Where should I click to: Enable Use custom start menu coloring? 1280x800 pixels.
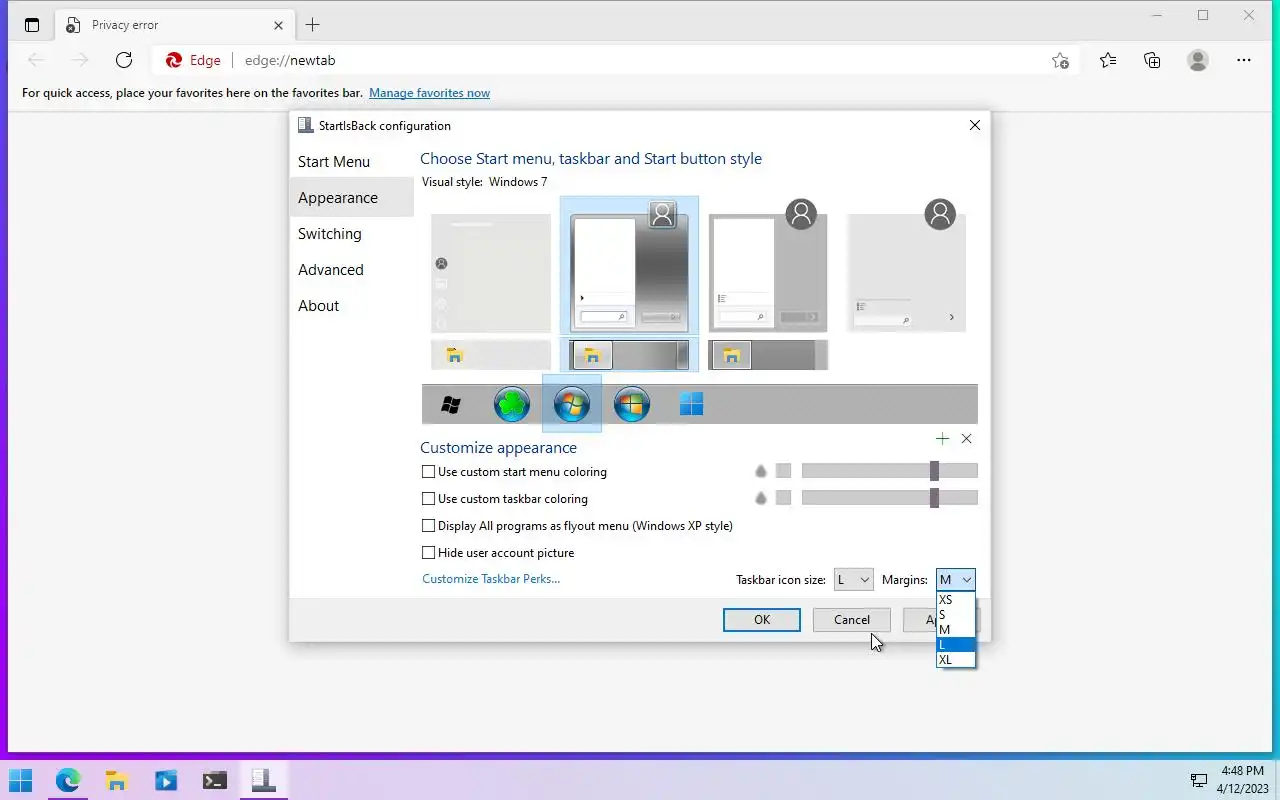[x=428, y=471]
